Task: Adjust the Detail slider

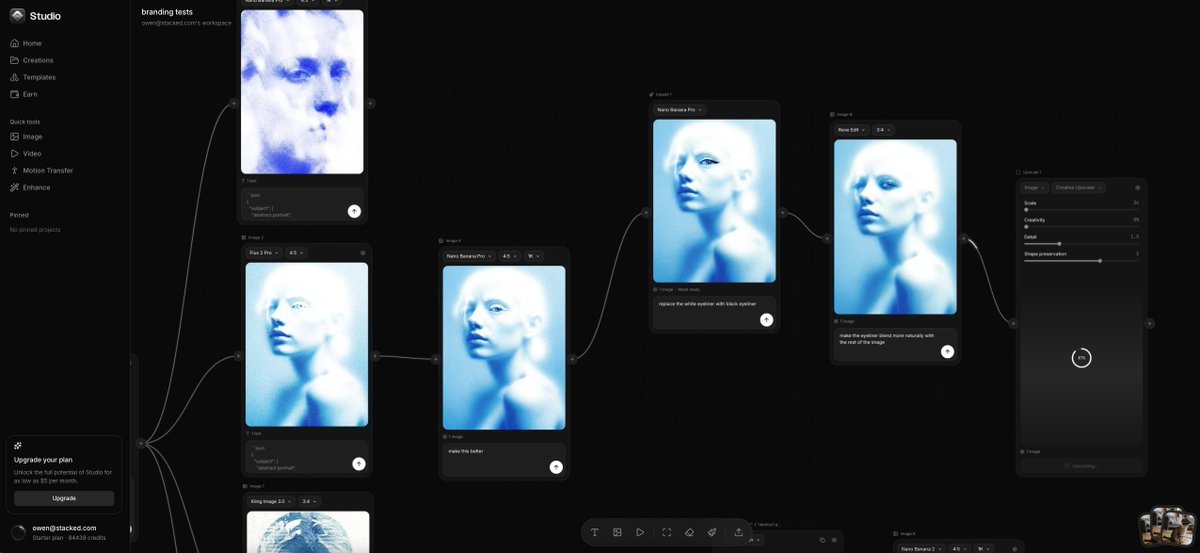Action: (x=1082, y=244)
